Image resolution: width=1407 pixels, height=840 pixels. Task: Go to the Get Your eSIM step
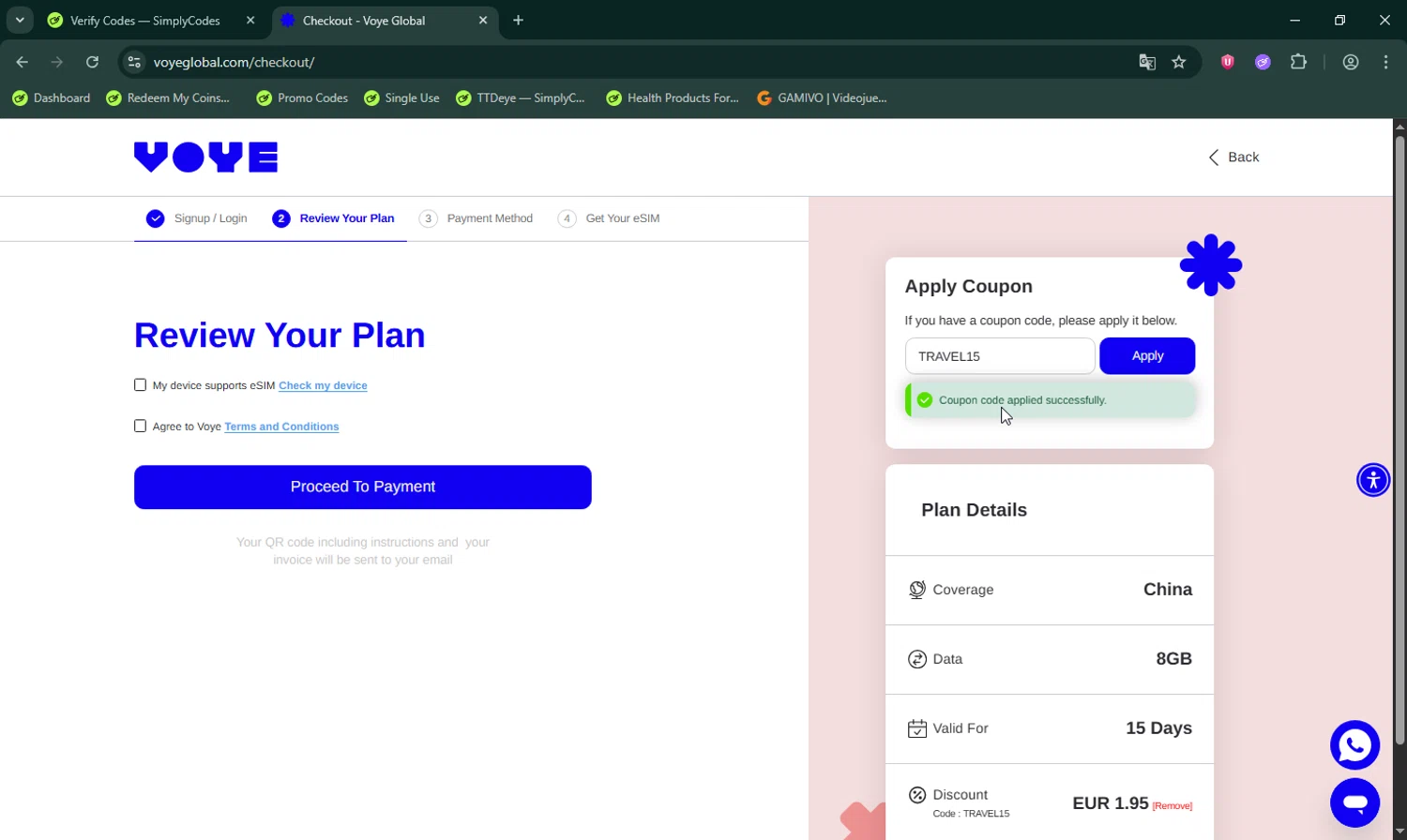[609, 218]
